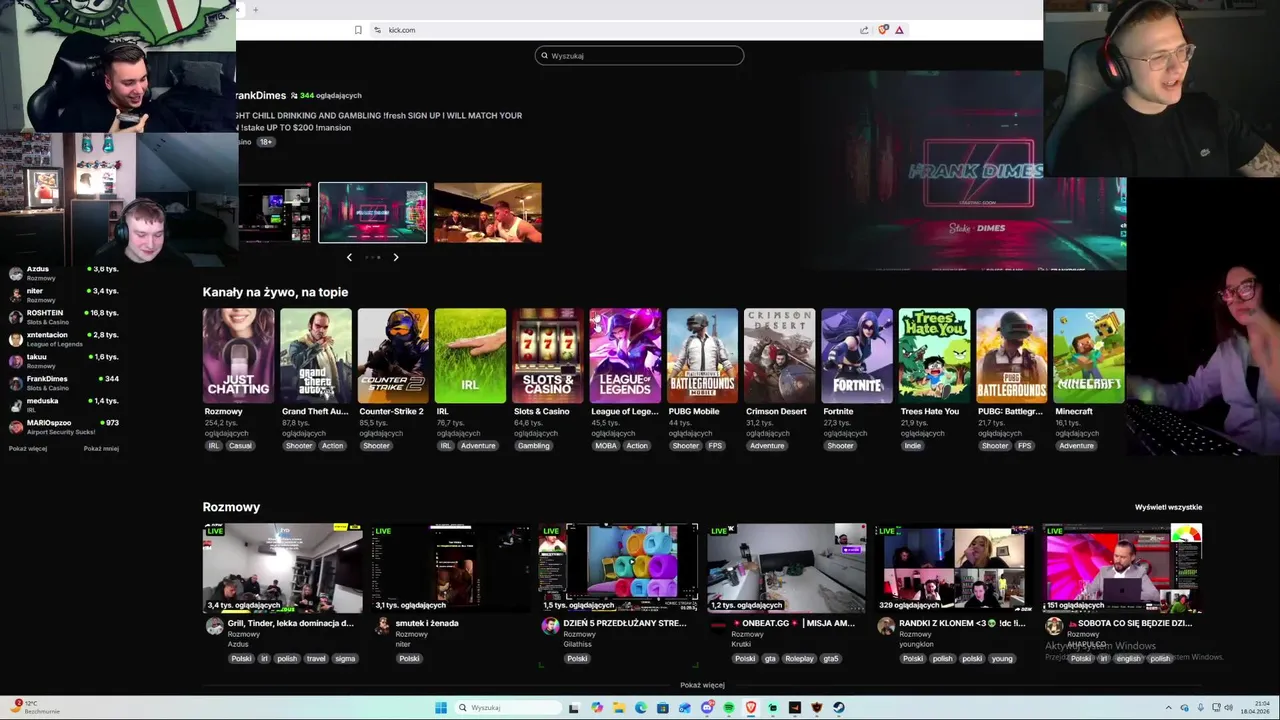The width and height of the screenshot is (1280, 720).
Task: Open meduska avatar in the sidebar
Action: pyautogui.click(x=15, y=405)
